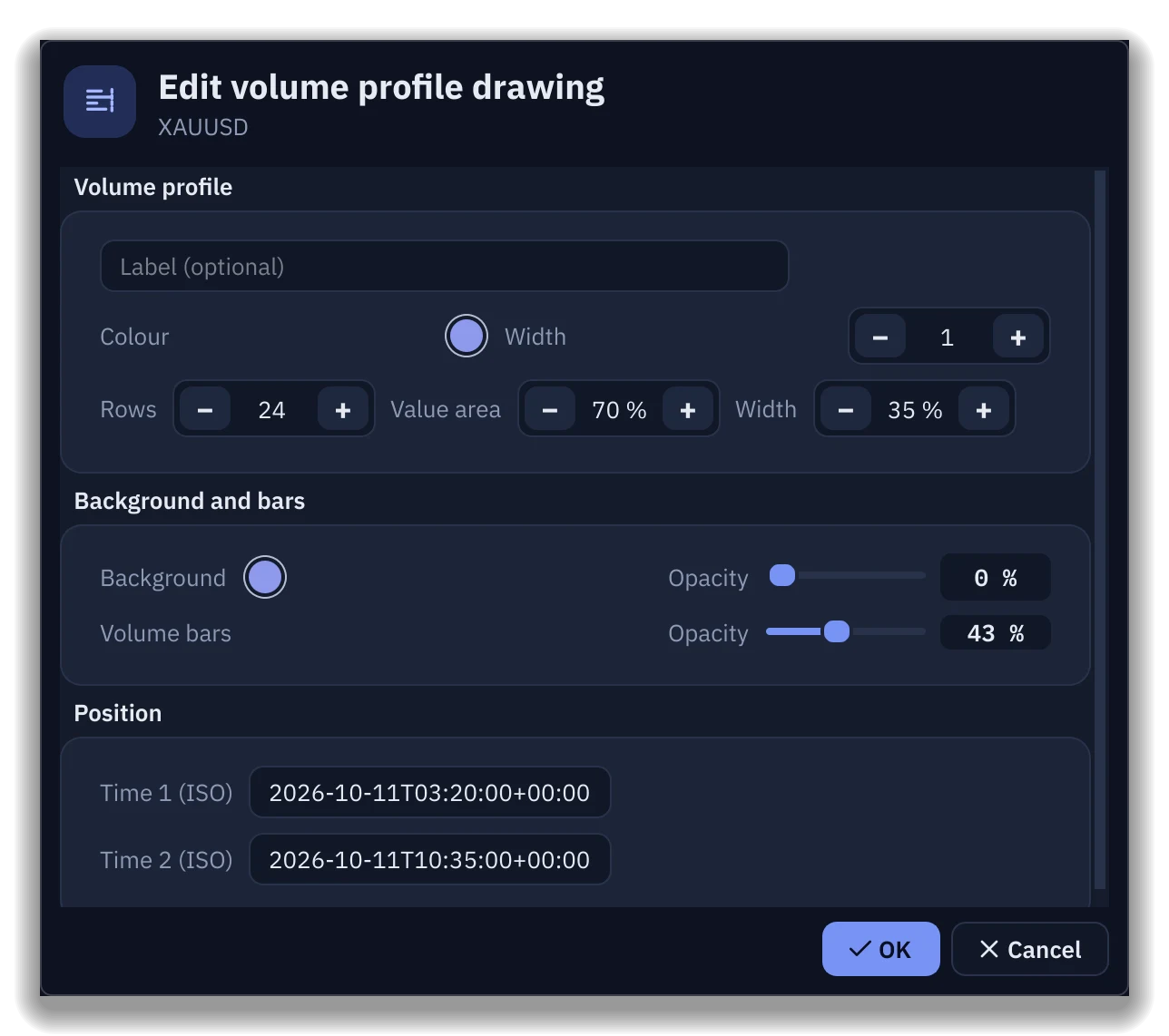Click the 'Rows' label

[128, 410]
